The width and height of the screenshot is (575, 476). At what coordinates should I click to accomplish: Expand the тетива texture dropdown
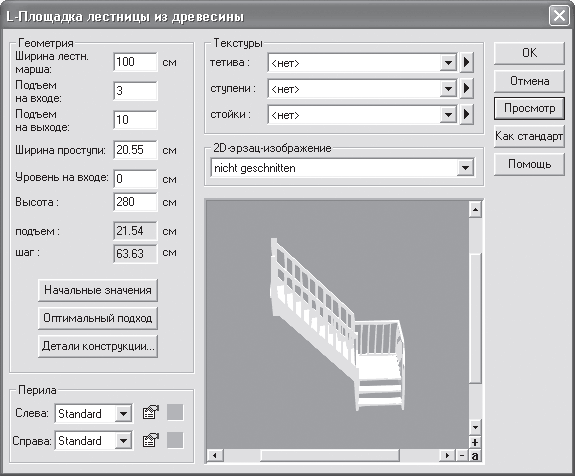pyautogui.click(x=448, y=63)
